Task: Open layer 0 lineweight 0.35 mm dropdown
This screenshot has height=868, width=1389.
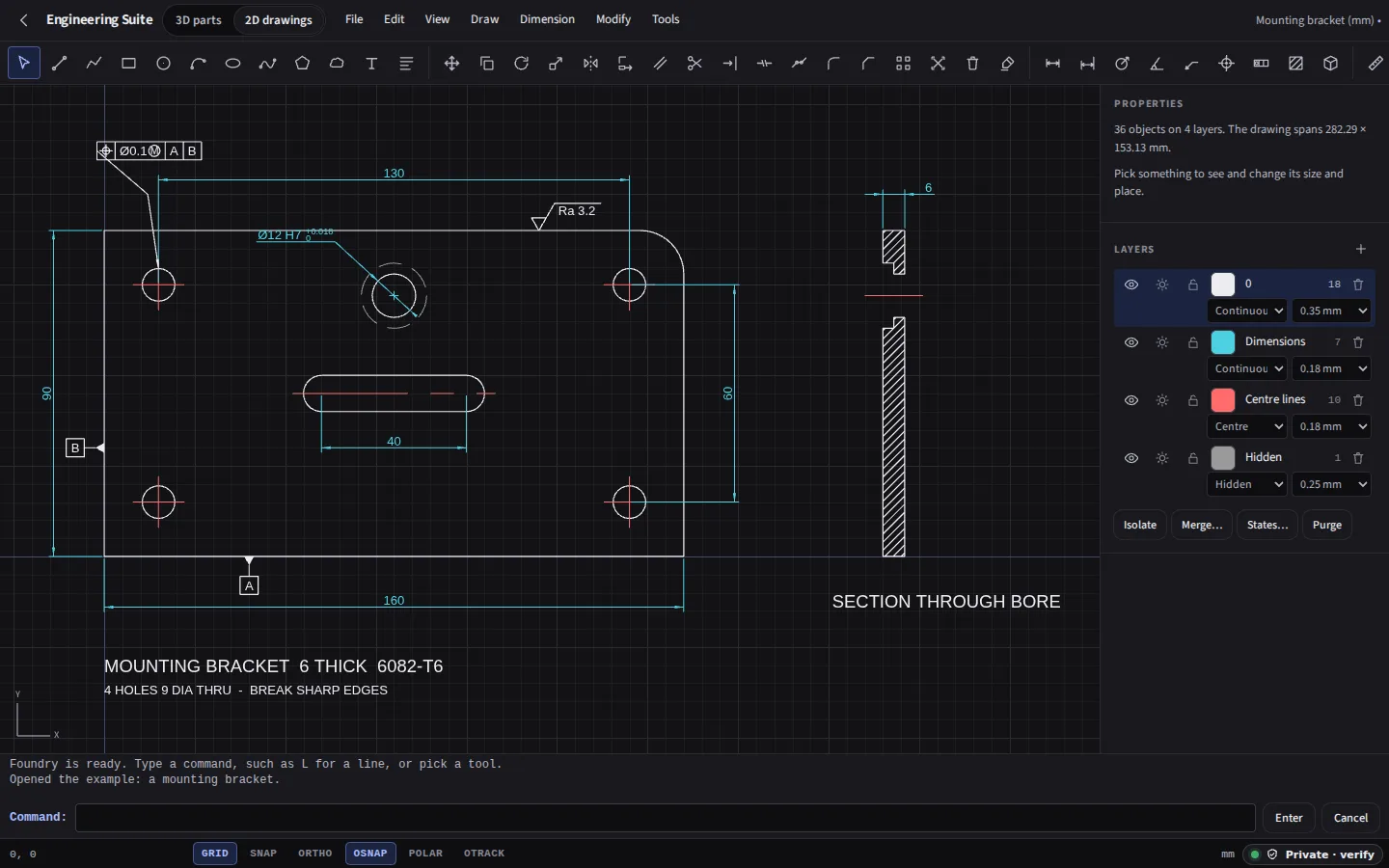Action: tap(1332, 311)
